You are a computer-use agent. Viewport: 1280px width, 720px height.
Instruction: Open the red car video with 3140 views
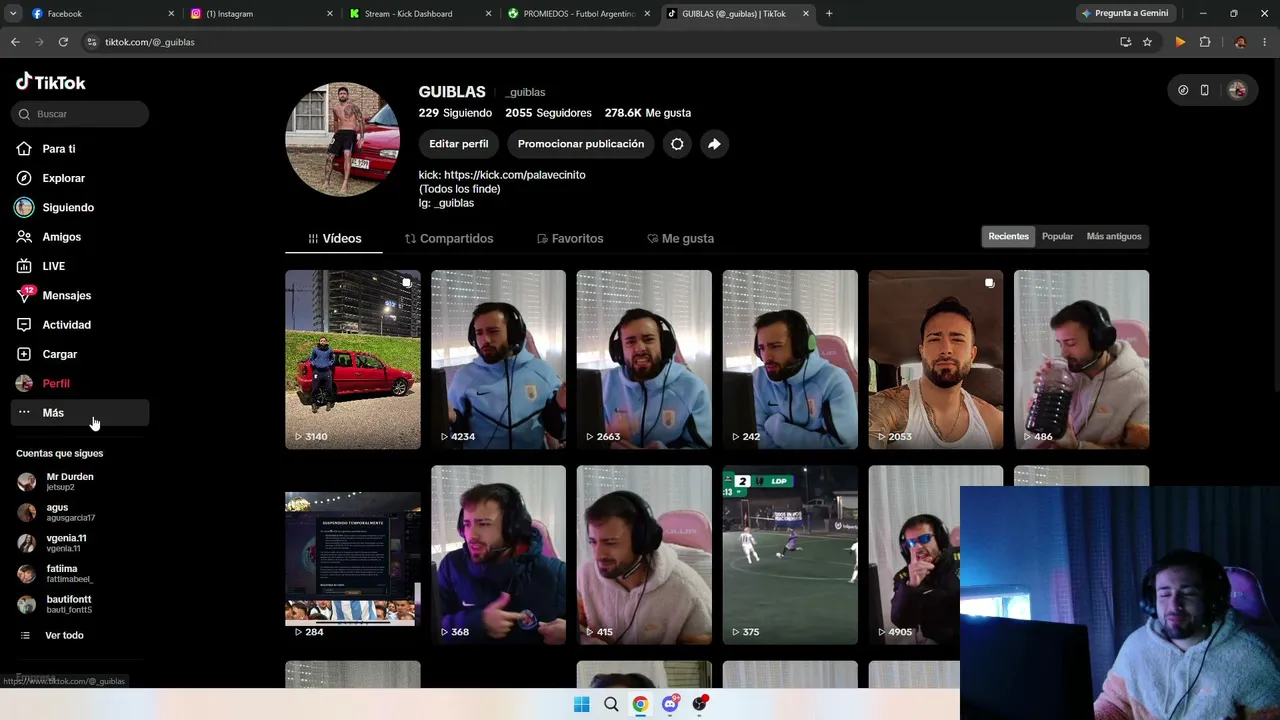(353, 360)
